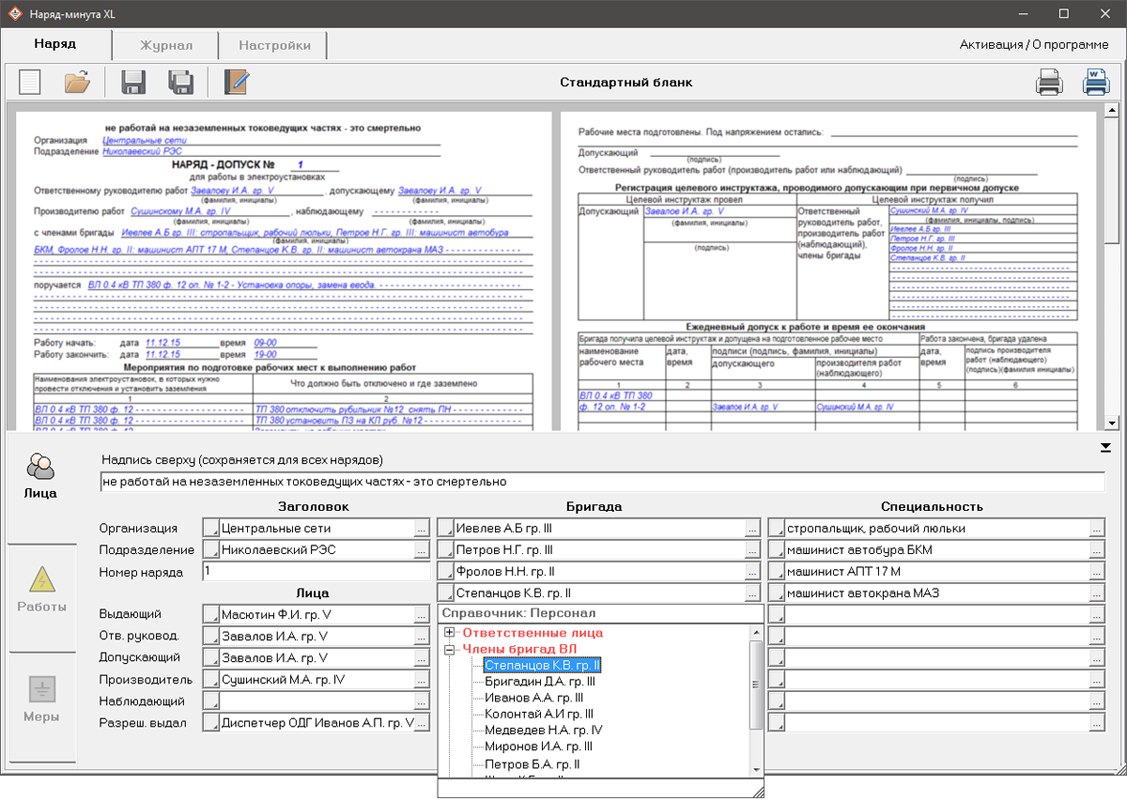Viewport: 1127px width, 800px height.
Task: Open file with the folder icon
Action: pyautogui.click(x=78, y=82)
